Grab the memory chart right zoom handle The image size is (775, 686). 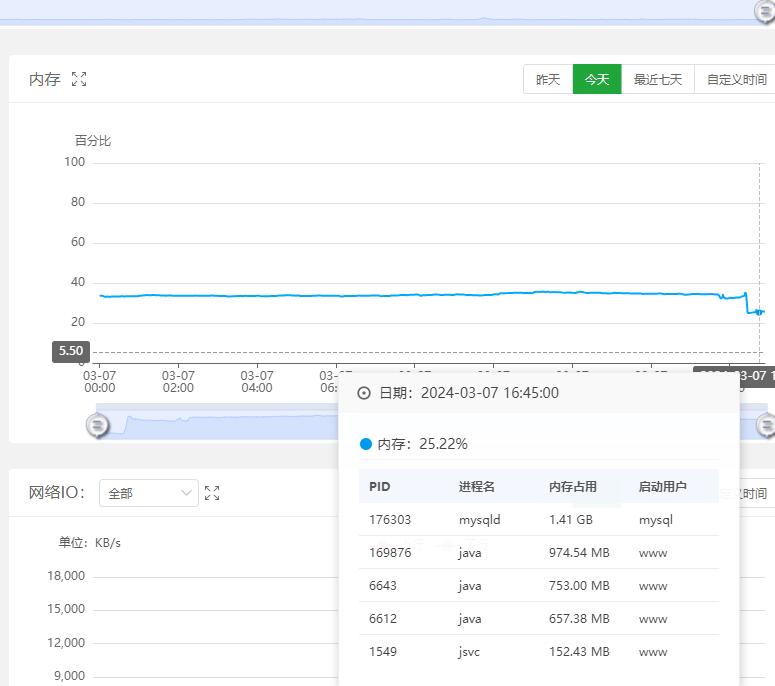(x=767, y=426)
